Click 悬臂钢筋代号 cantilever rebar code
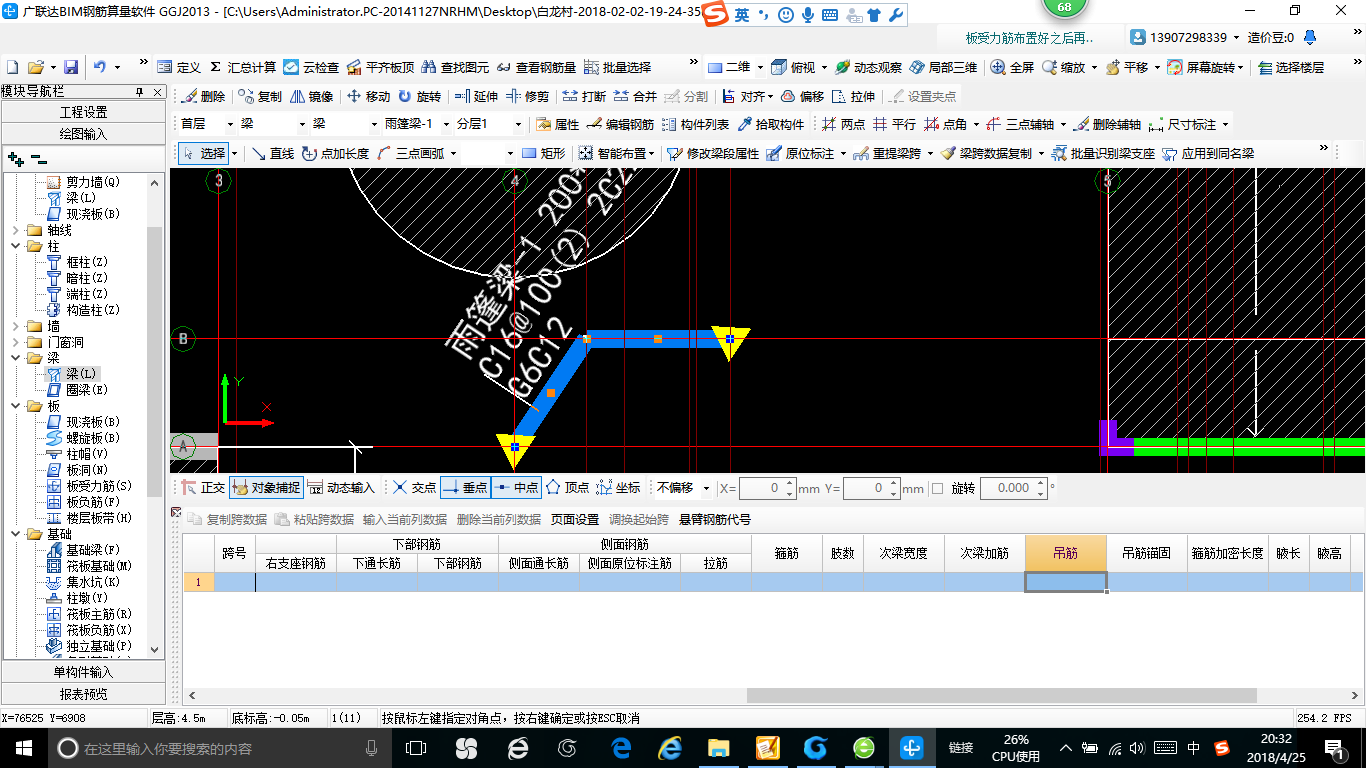 (715, 519)
